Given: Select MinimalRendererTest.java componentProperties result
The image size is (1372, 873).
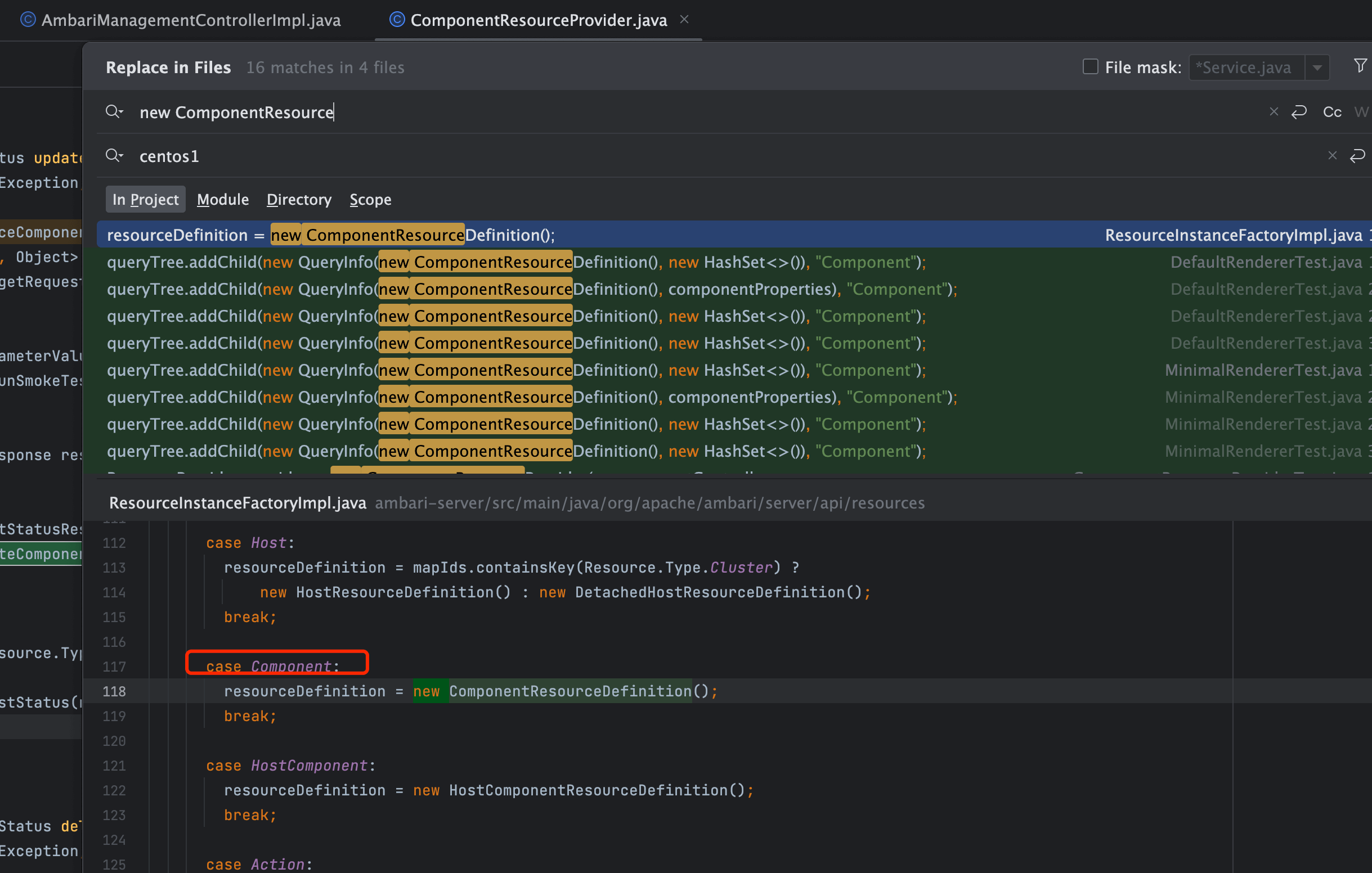Looking at the screenshot, I should point(734,397).
